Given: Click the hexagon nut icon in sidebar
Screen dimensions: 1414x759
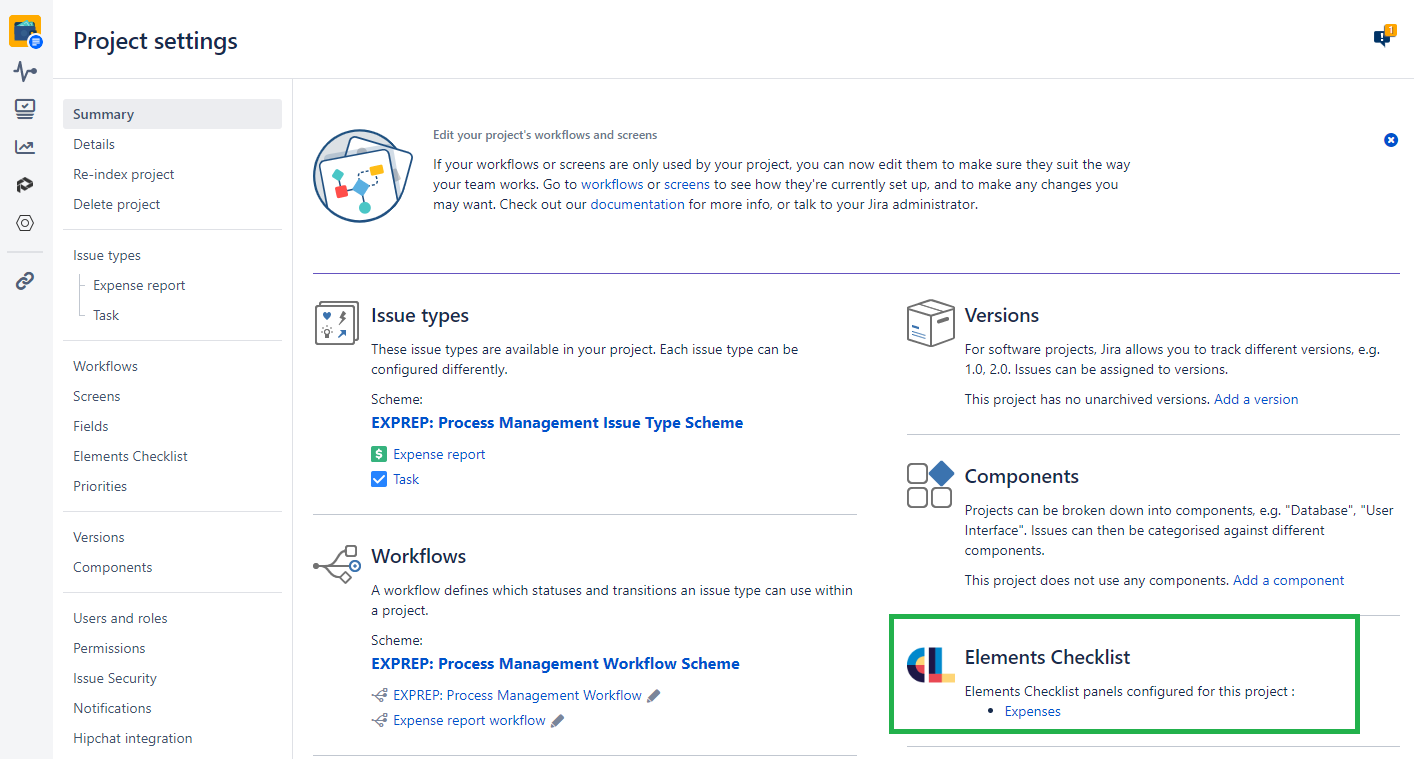Looking at the screenshot, I should pos(25,223).
